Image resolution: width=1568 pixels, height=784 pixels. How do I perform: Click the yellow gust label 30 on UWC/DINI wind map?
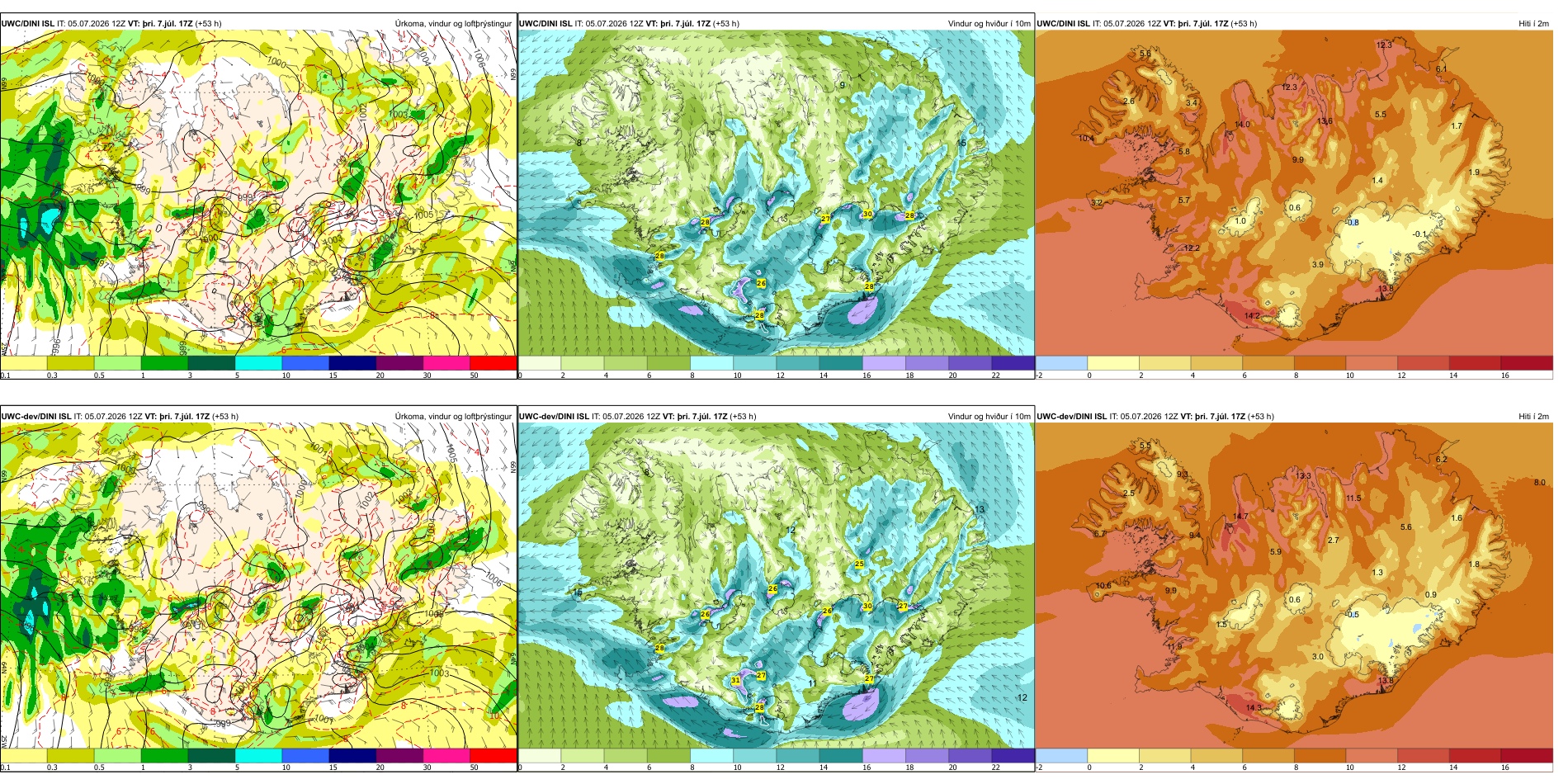[867, 214]
